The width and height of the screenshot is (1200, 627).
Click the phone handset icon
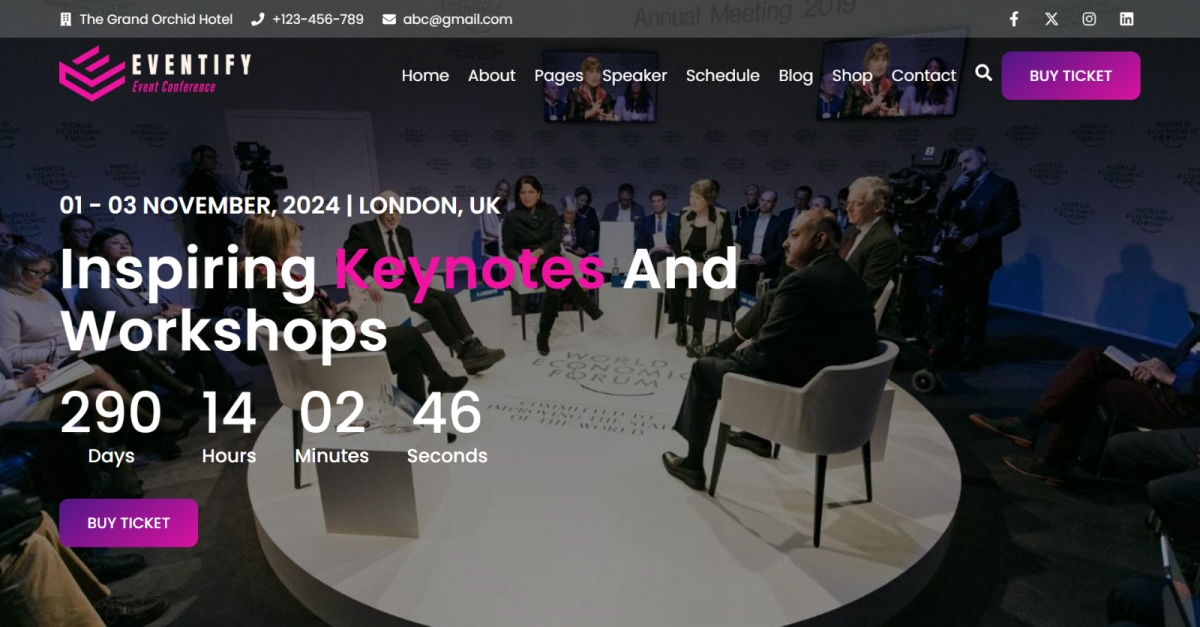pos(257,19)
